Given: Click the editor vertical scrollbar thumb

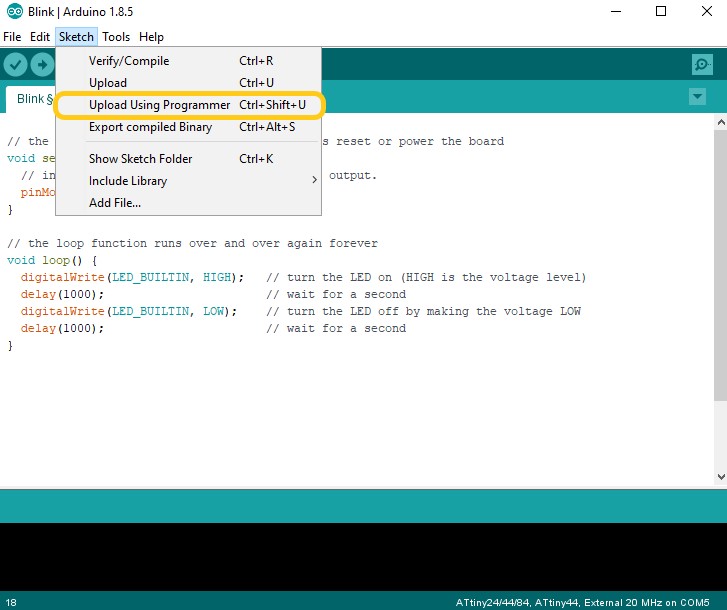Looking at the screenshot, I should [721, 266].
